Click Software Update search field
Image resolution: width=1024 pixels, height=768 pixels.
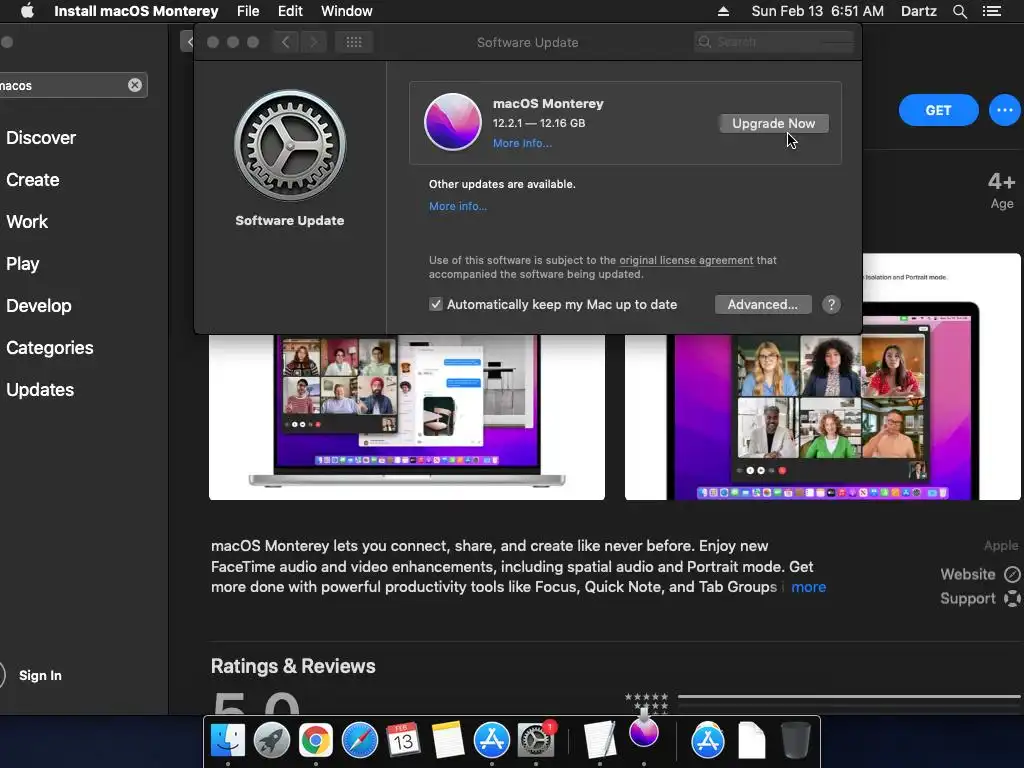pyautogui.click(x=774, y=42)
